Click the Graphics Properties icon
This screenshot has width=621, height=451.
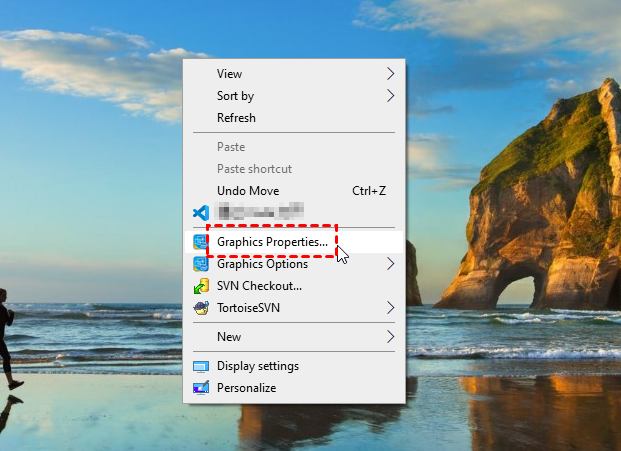click(200, 242)
